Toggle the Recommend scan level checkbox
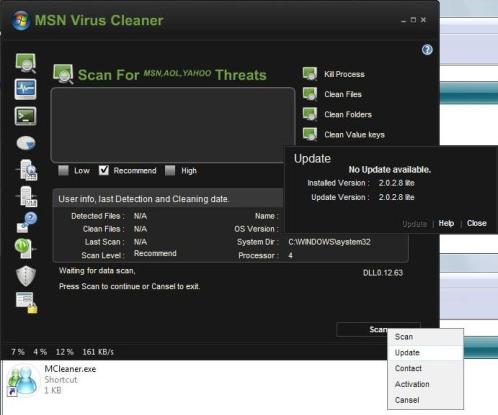Image resolution: width=498 pixels, height=415 pixels. (x=104, y=170)
